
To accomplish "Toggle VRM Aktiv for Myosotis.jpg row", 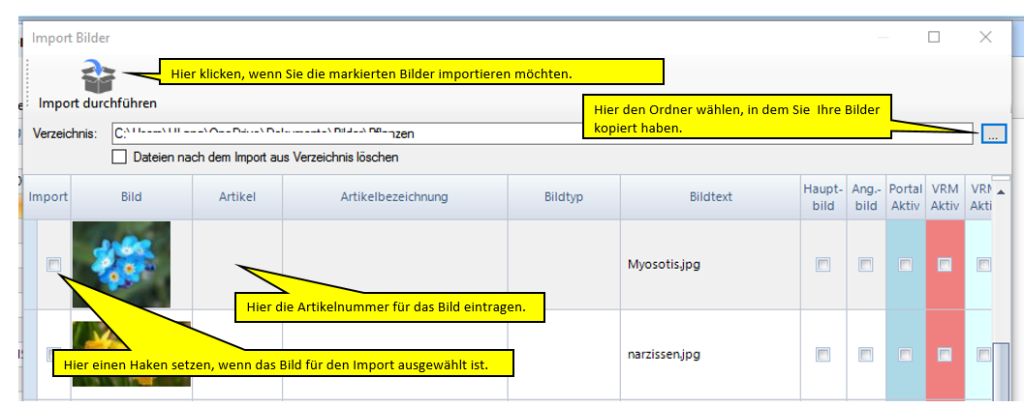I will [x=944, y=265].
